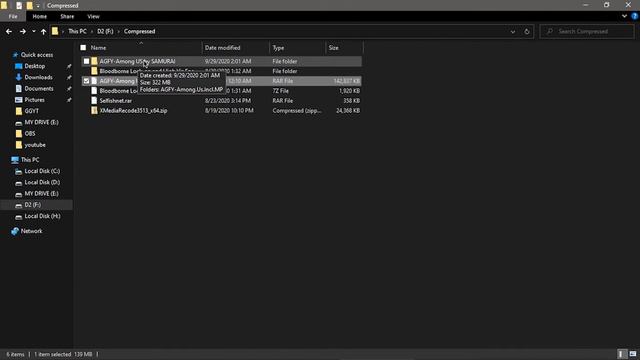The width and height of the screenshot is (640, 360).
Task: Open Local Disk (C:)
Action: (42, 171)
